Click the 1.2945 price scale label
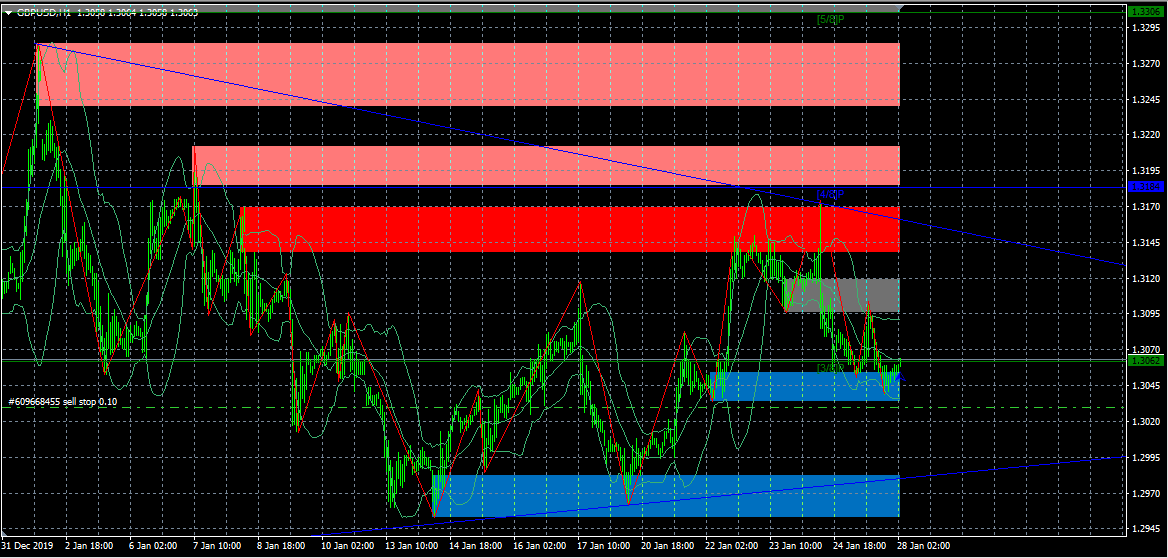This screenshot has width=1168, height=558. point(1145,530)
